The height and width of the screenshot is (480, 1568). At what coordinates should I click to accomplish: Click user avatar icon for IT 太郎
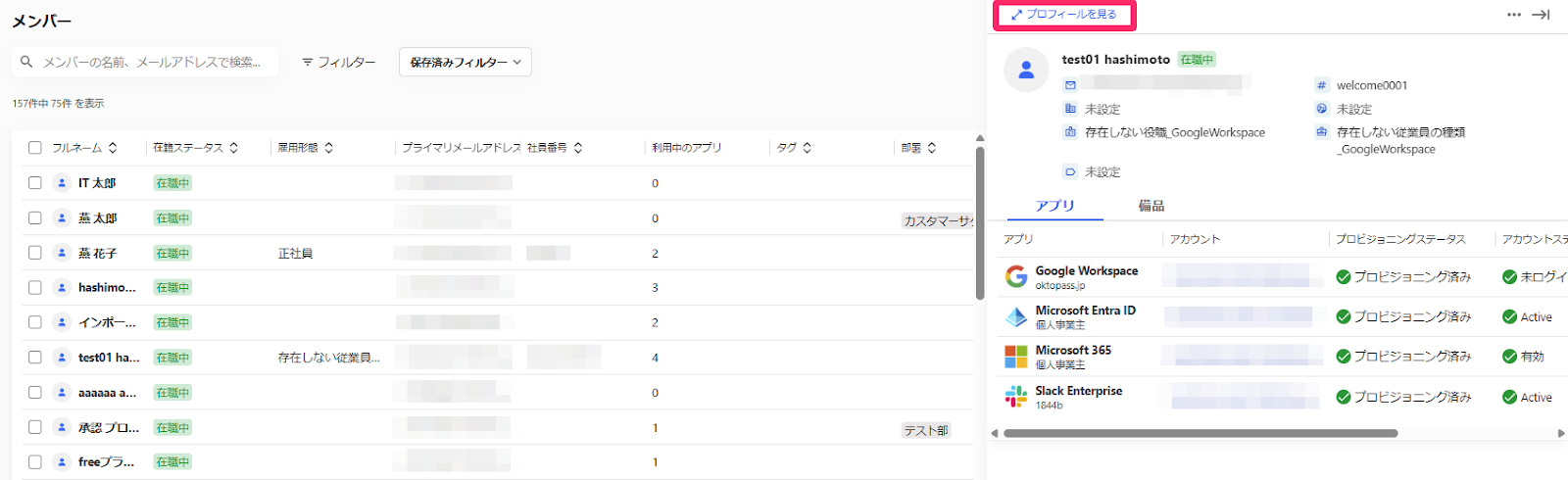(62, 183)
